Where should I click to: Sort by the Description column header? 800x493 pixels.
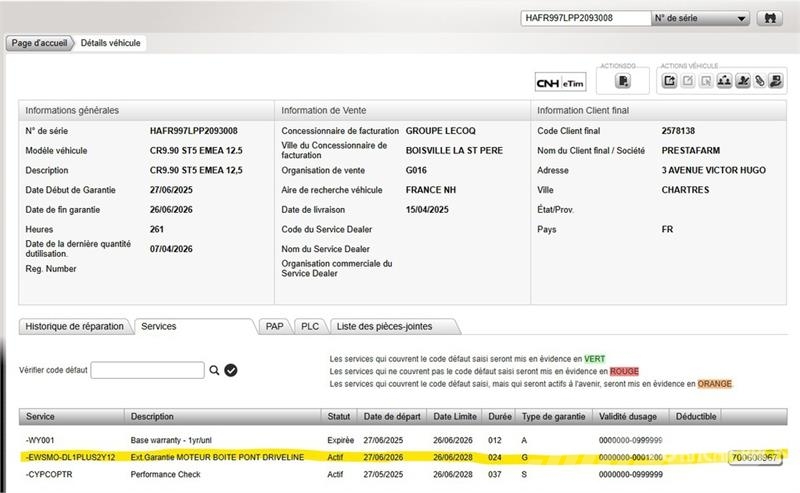pos(222,416)
